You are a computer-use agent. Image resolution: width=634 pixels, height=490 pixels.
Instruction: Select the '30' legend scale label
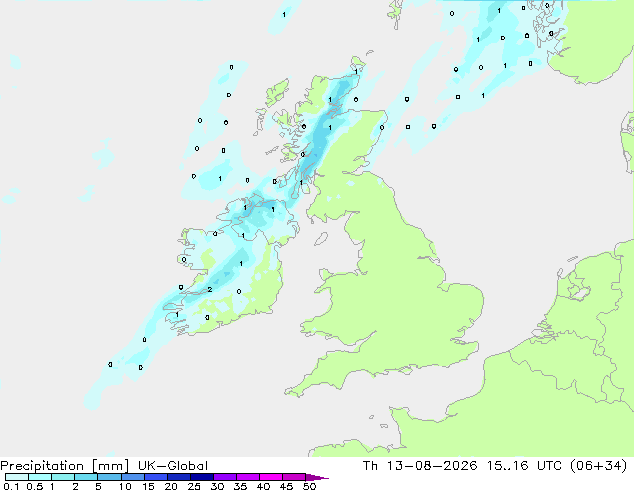217,486
